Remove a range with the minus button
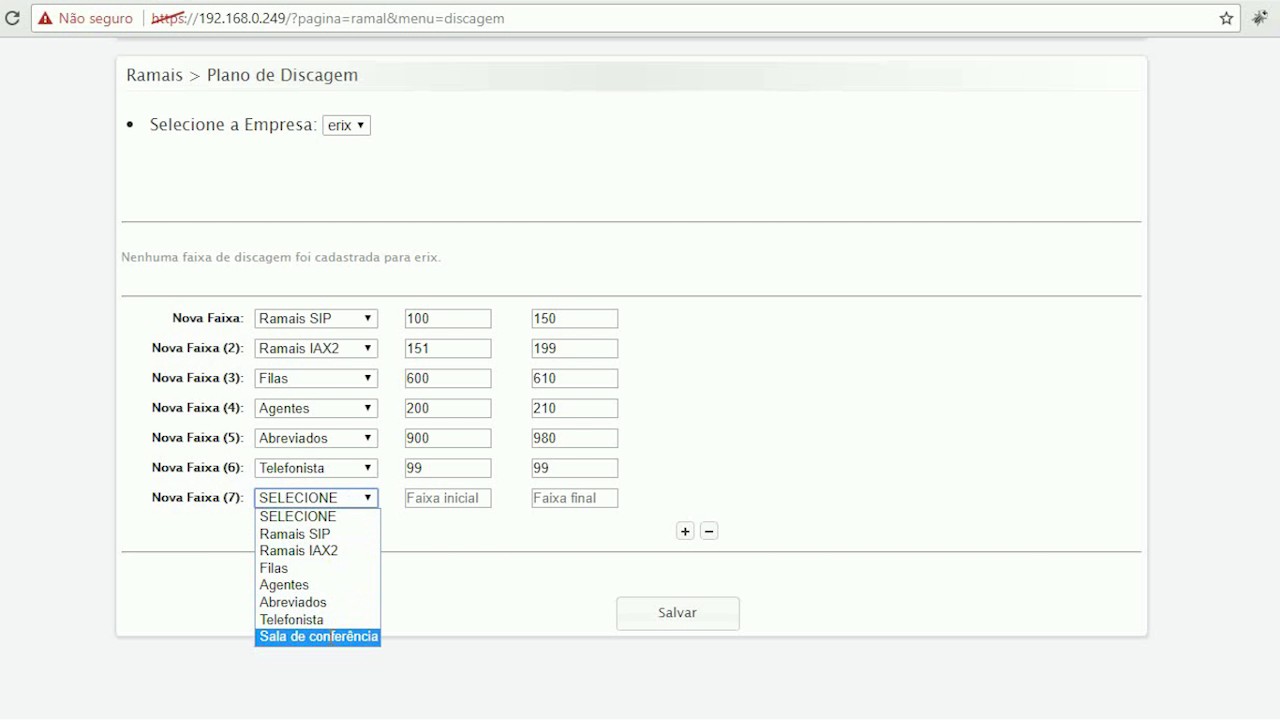 pyautogui.click(x=709, y=531)
